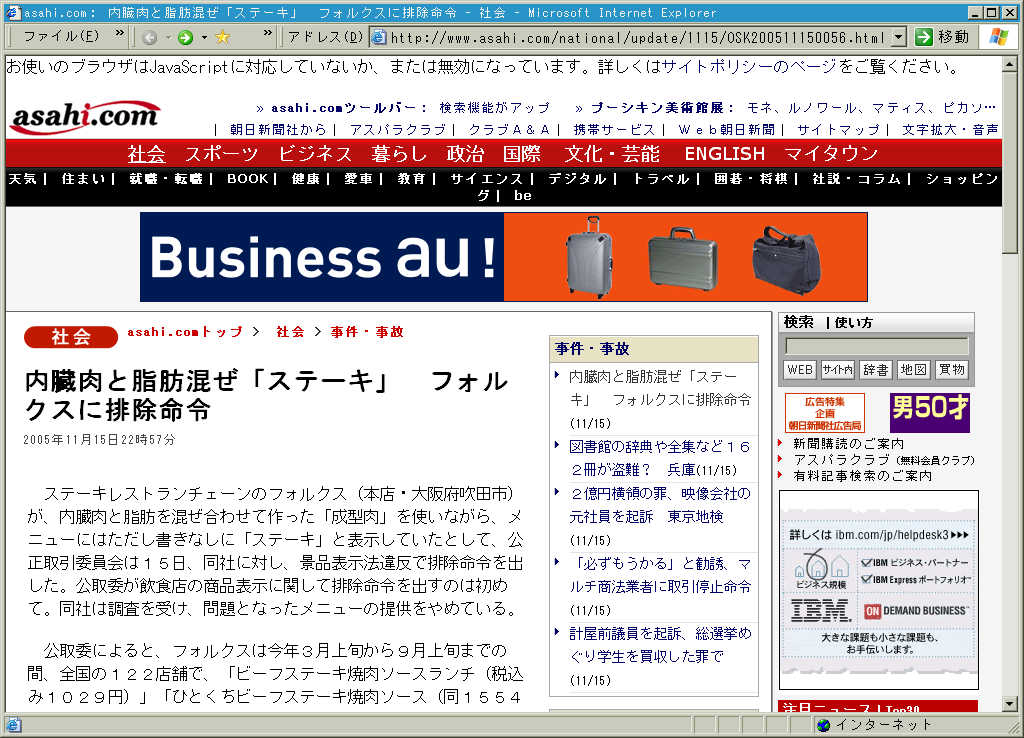Click the search text input box

[876, 346]
